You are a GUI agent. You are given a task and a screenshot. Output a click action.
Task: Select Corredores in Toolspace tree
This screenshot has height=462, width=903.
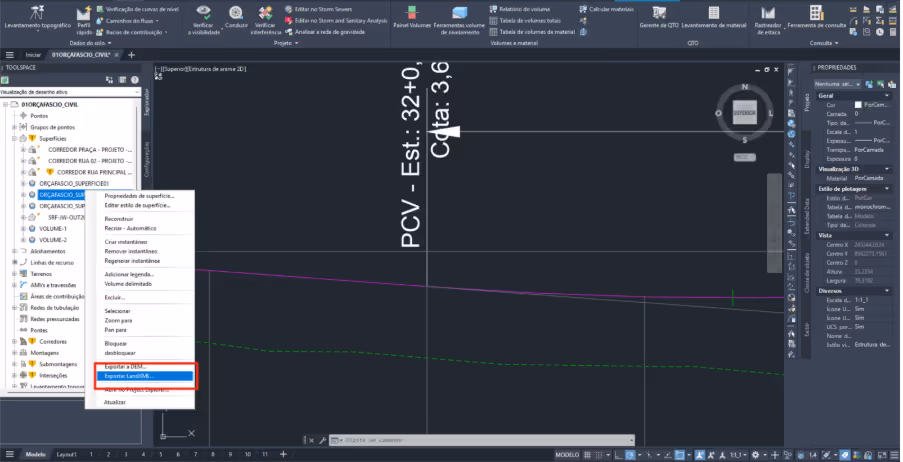[x=52, y=342]
